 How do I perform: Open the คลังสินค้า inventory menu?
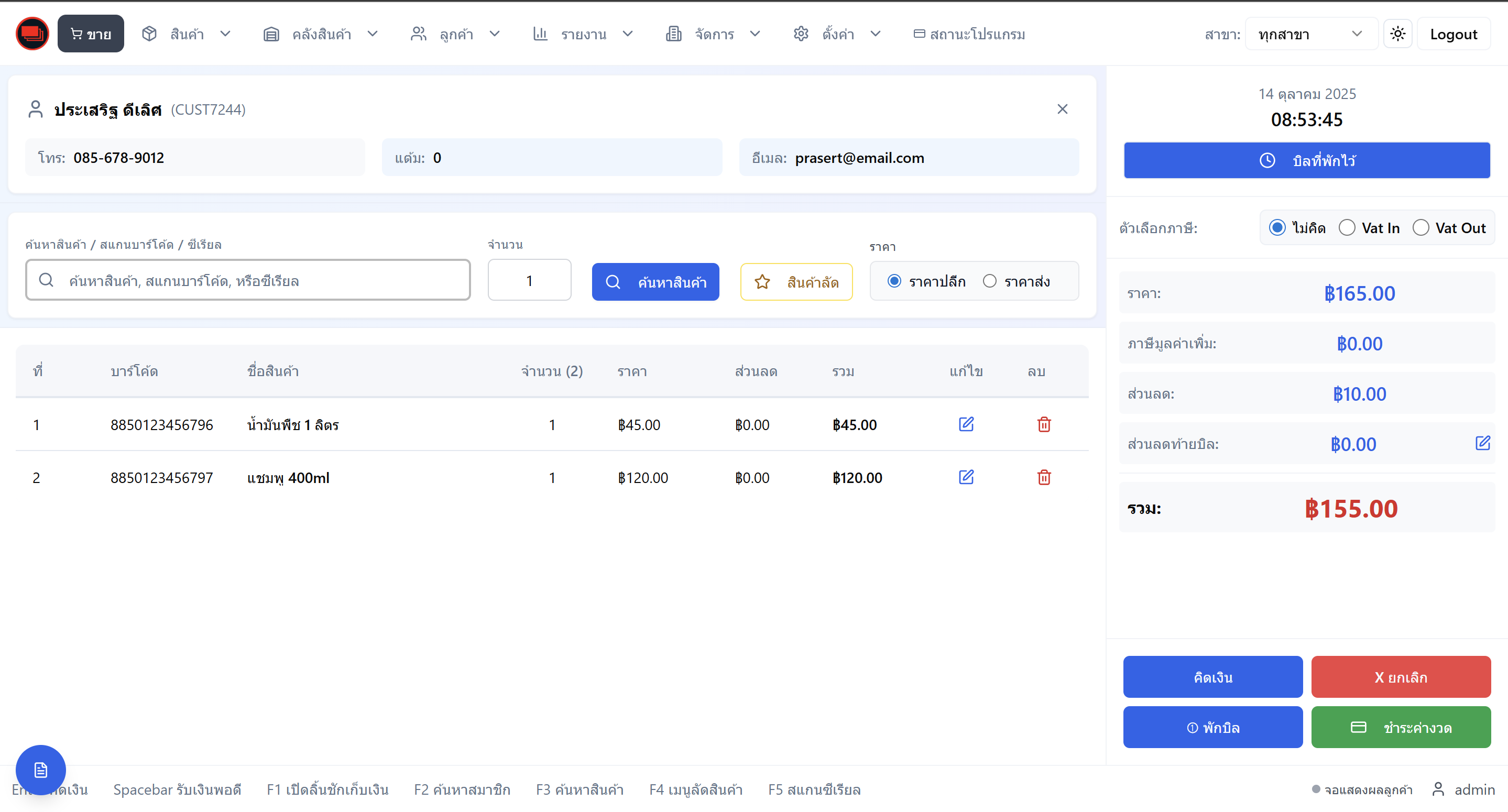pyautogui.click(x=321, y=34)
